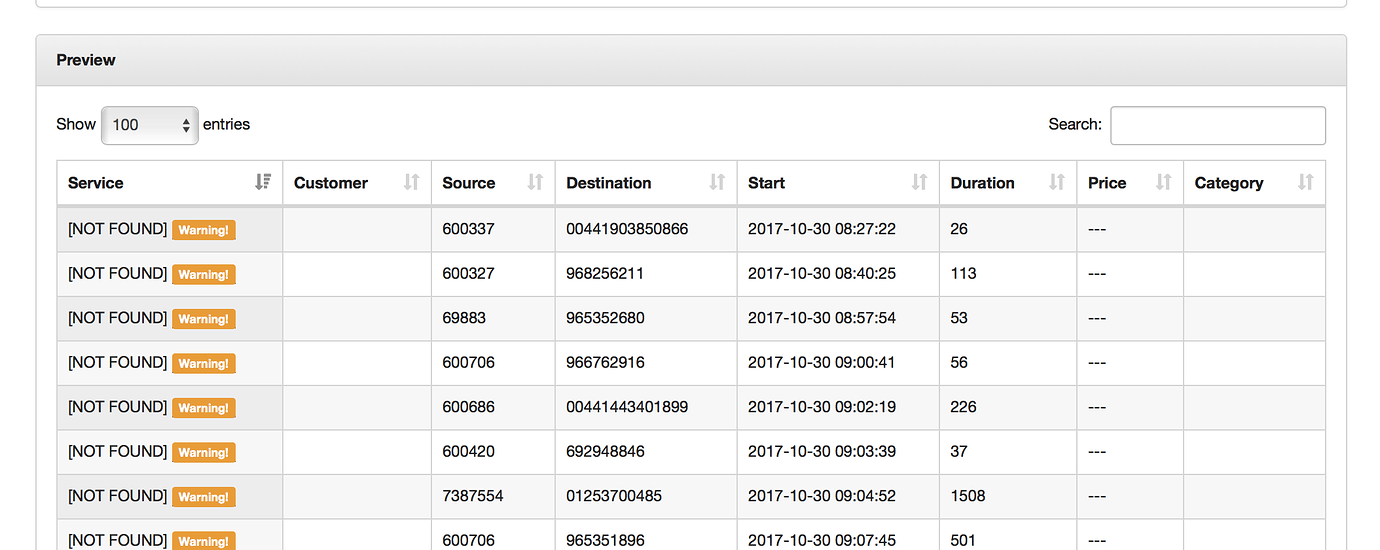Select duration value 37
The height and width of the screenshot is (550, 1380).
click(959, 451)
